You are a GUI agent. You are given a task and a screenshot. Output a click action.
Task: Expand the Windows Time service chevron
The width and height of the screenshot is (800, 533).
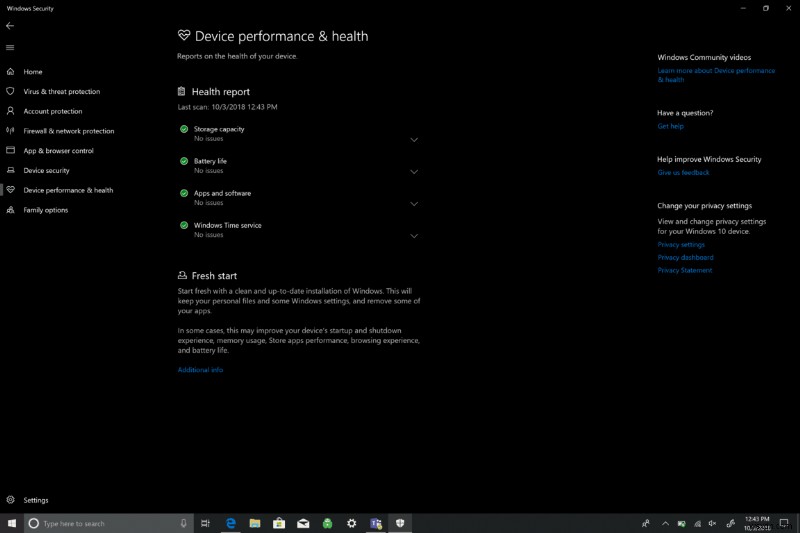(414, 236)
